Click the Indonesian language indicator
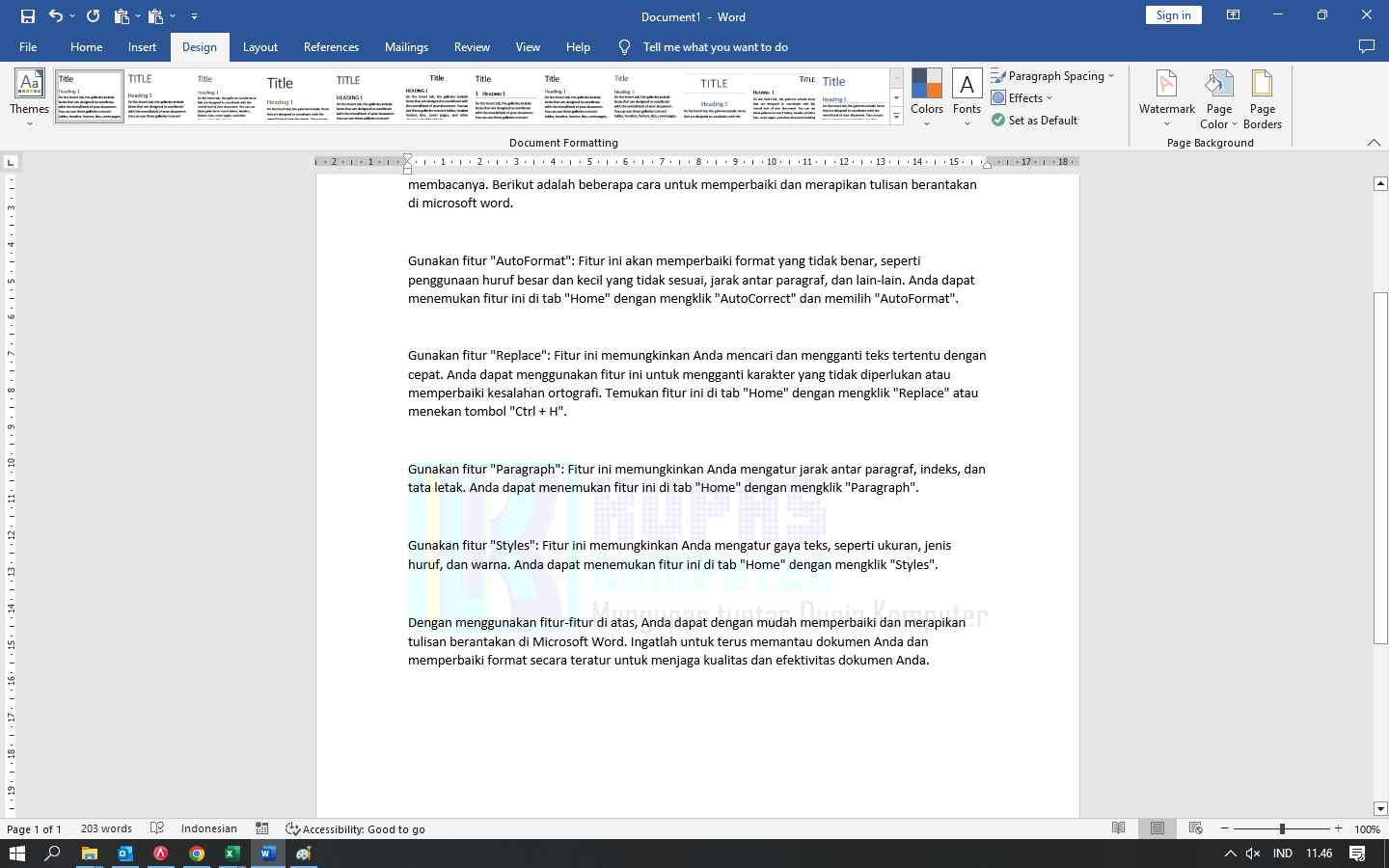Image resolution: width=1389 pixels, height=868 pixels. point(209,829)
